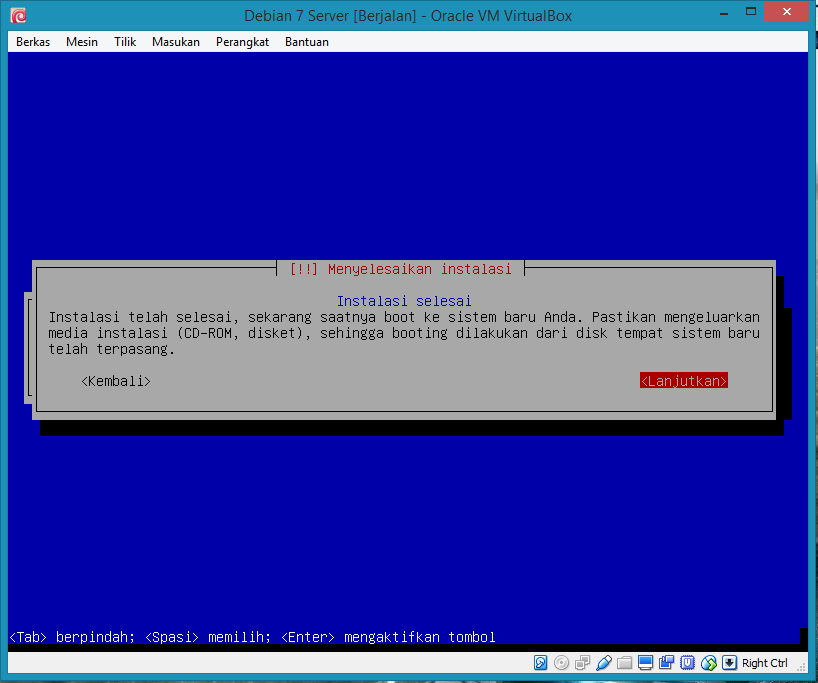
Task: Click the mouse integration status icon
Action: (708, 663)
